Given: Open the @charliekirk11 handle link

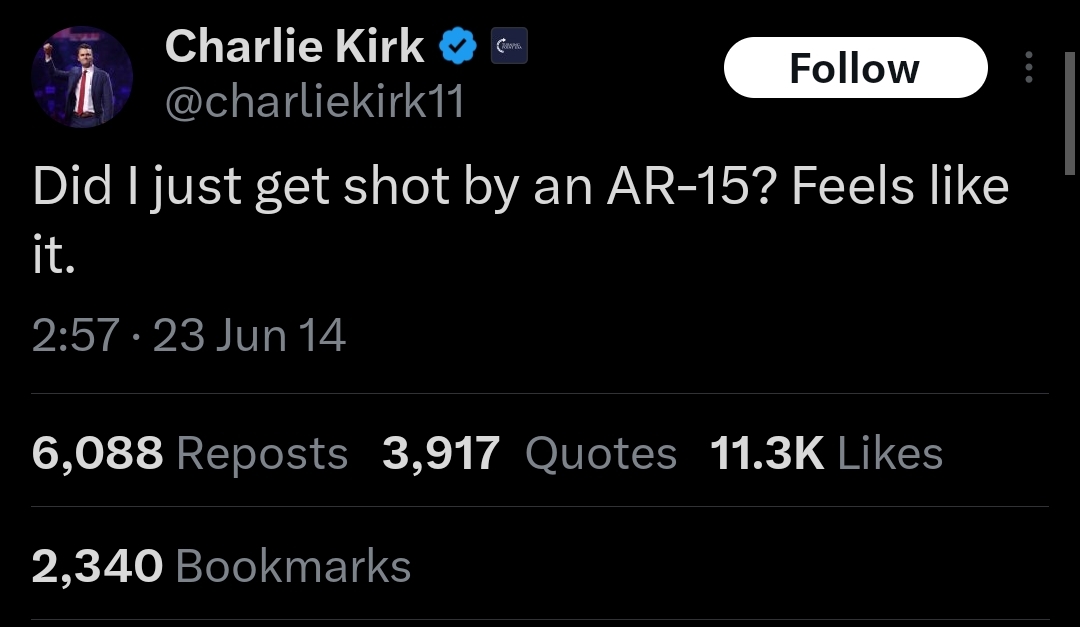Looking at the screenshot, I should [313, 102].
